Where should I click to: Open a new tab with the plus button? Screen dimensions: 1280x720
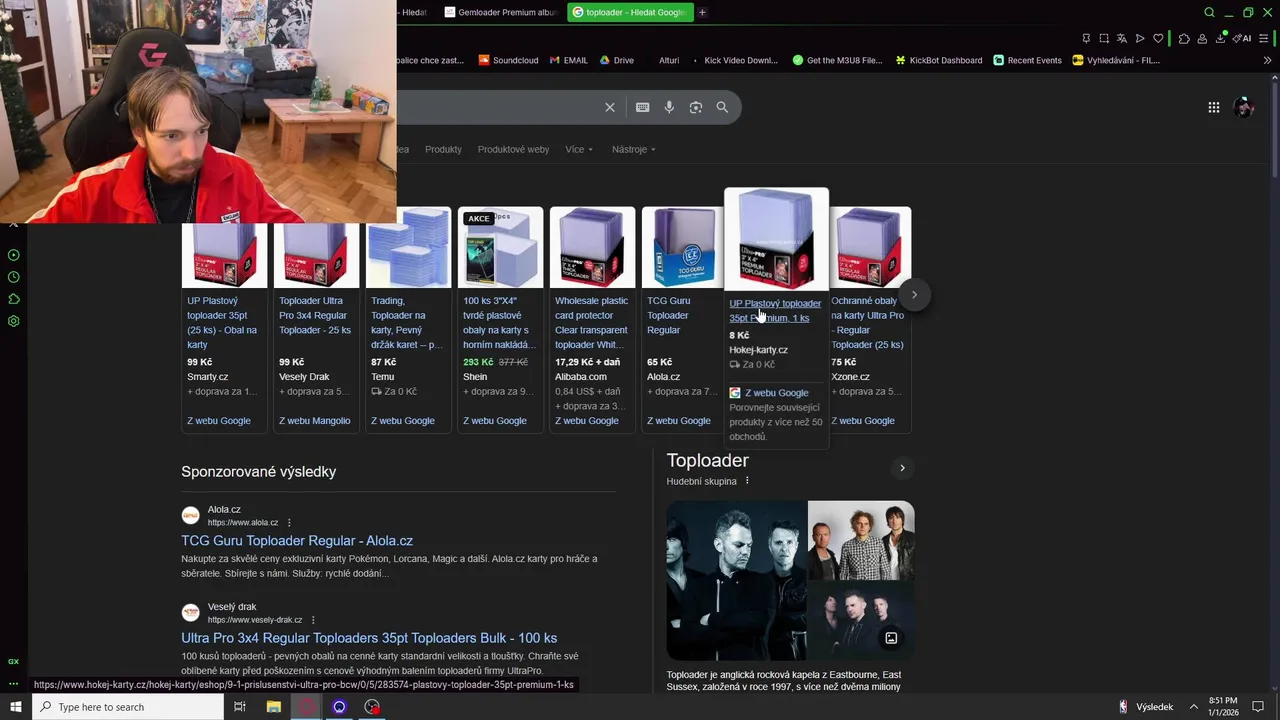(x=702, y=12)
